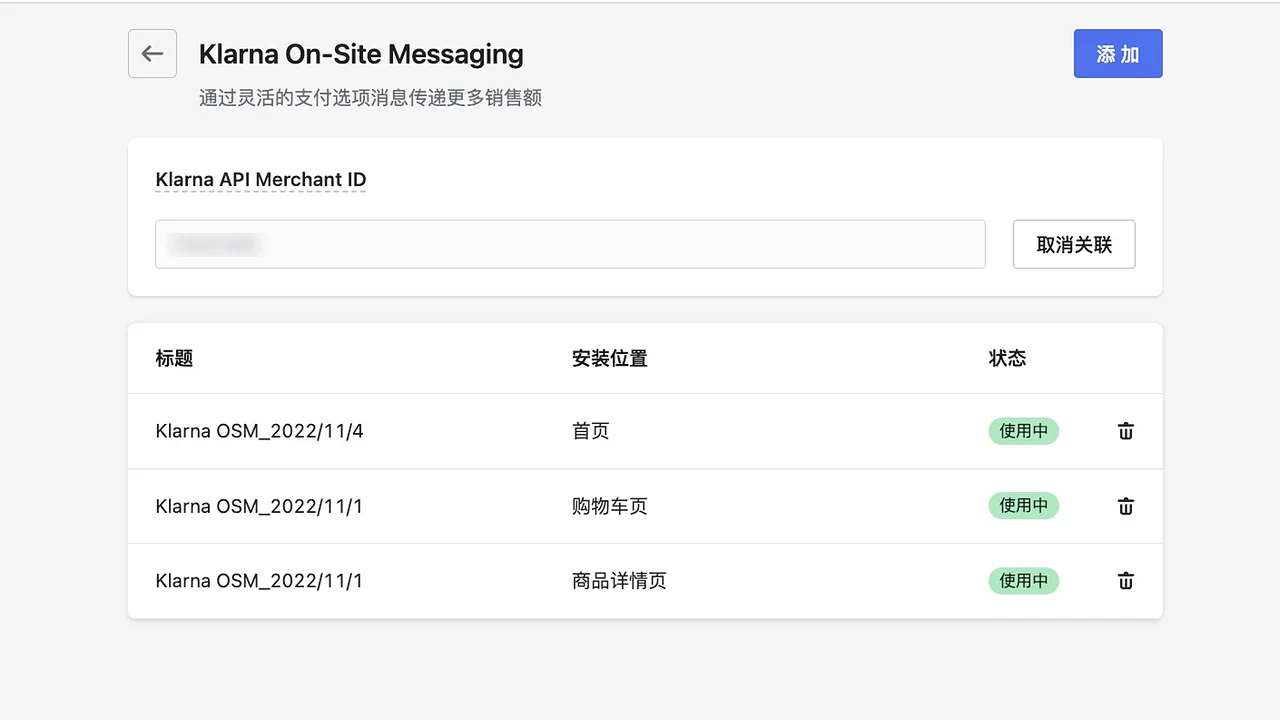The image size is (1280, 720).
Task: Open the Klarna API Merchant ID tooltip link
Action: [x=261, y=179]
